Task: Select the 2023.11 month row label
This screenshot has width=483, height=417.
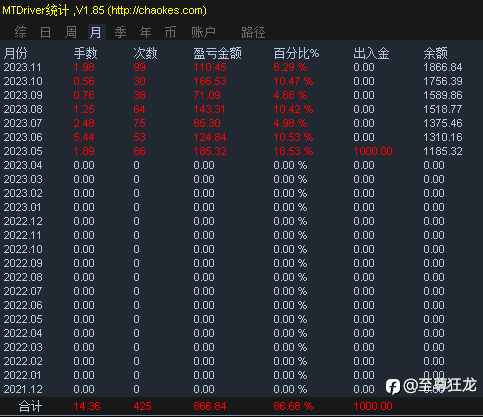Action: pyautogui.click(x=23, y=67)
